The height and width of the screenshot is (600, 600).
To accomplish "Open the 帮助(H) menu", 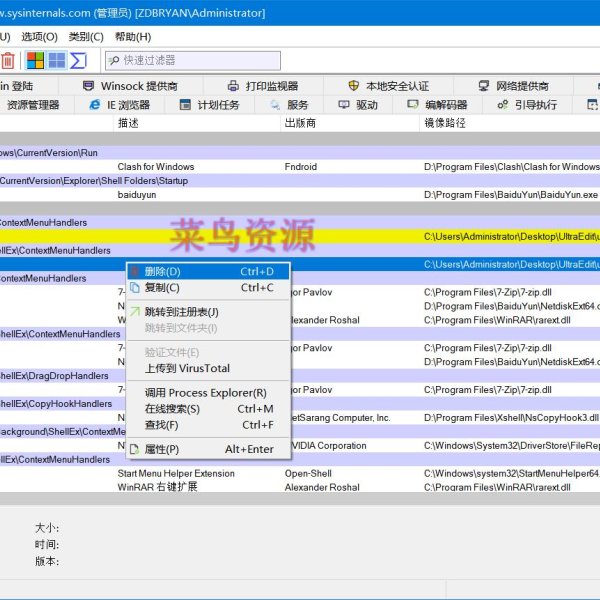I will 133,37.
